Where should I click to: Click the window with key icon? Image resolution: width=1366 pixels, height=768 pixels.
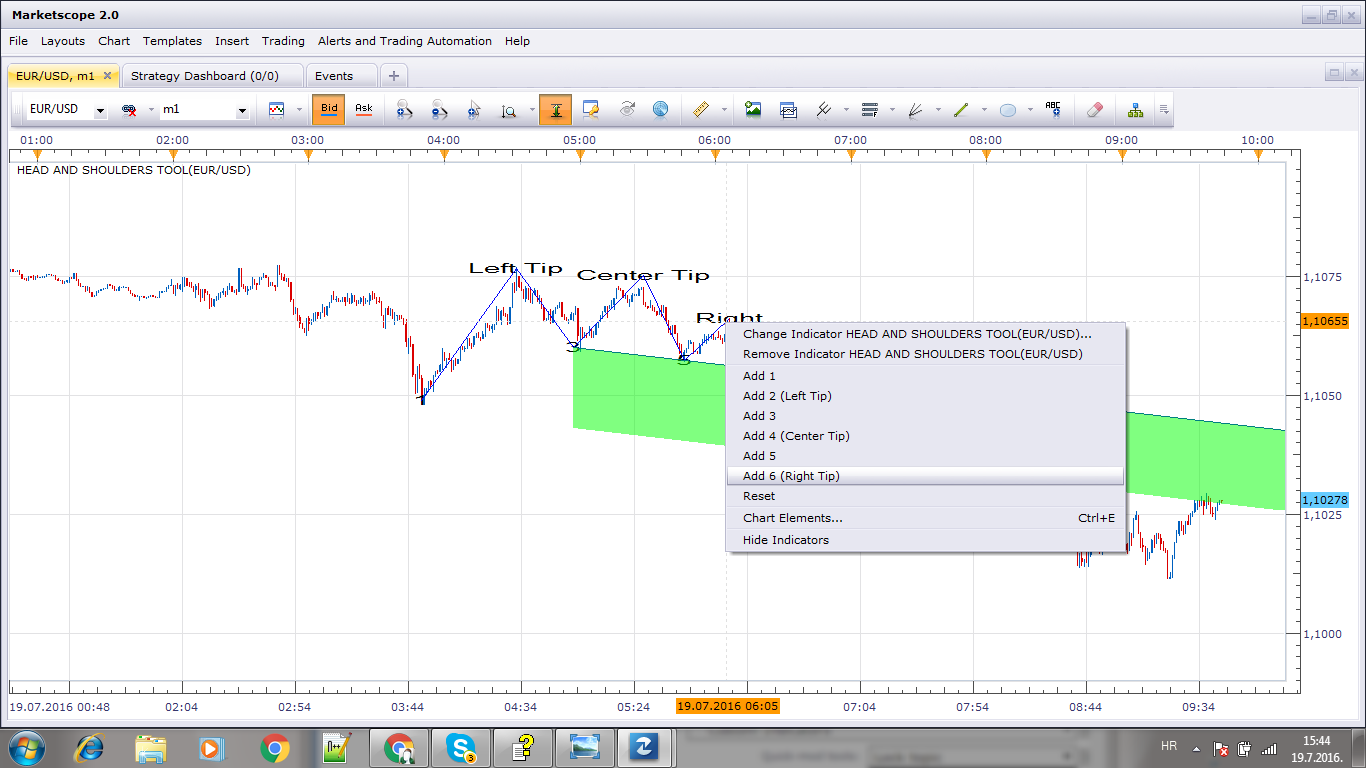590,109
